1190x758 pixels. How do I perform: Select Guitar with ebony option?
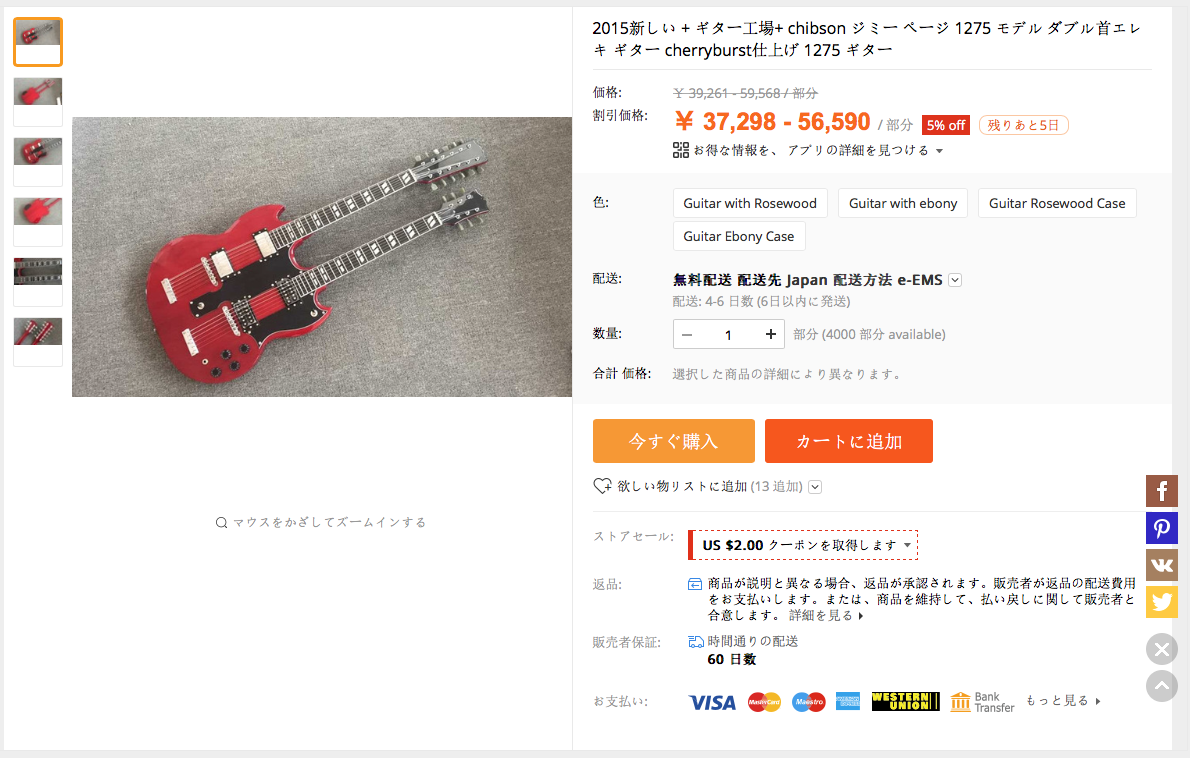click(x=903, y=203)
